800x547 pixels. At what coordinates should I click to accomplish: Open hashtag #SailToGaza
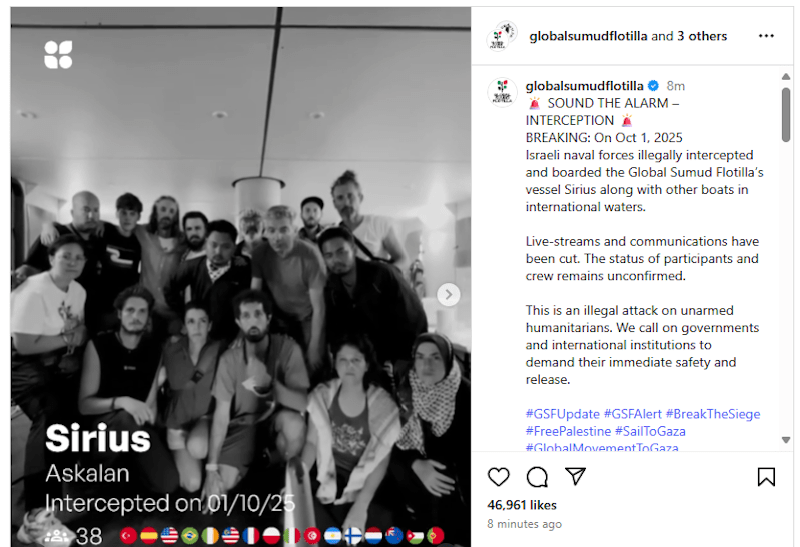coord(650,431)
